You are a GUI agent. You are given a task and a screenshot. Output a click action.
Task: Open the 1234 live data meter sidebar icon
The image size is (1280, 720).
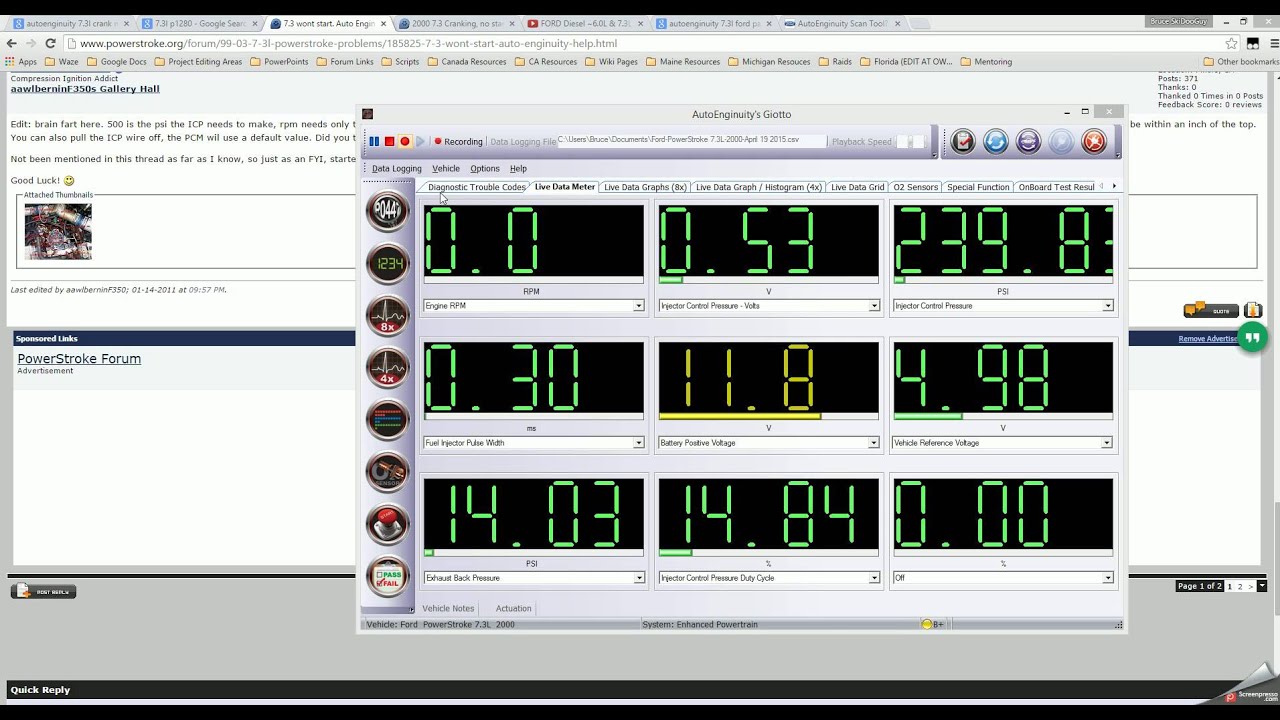click(387, 264)
